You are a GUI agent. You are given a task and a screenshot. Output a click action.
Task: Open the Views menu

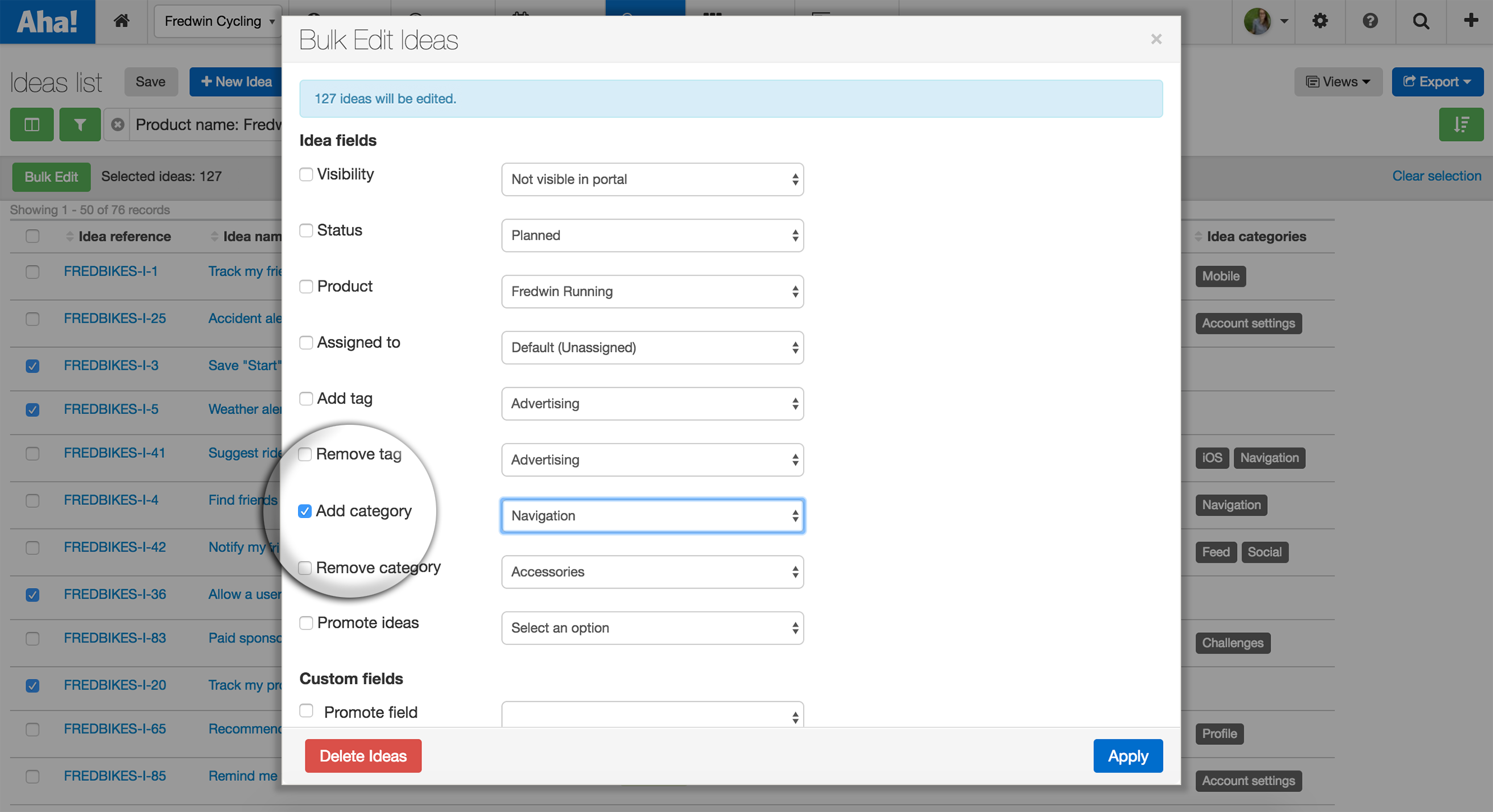point(1338,82)
